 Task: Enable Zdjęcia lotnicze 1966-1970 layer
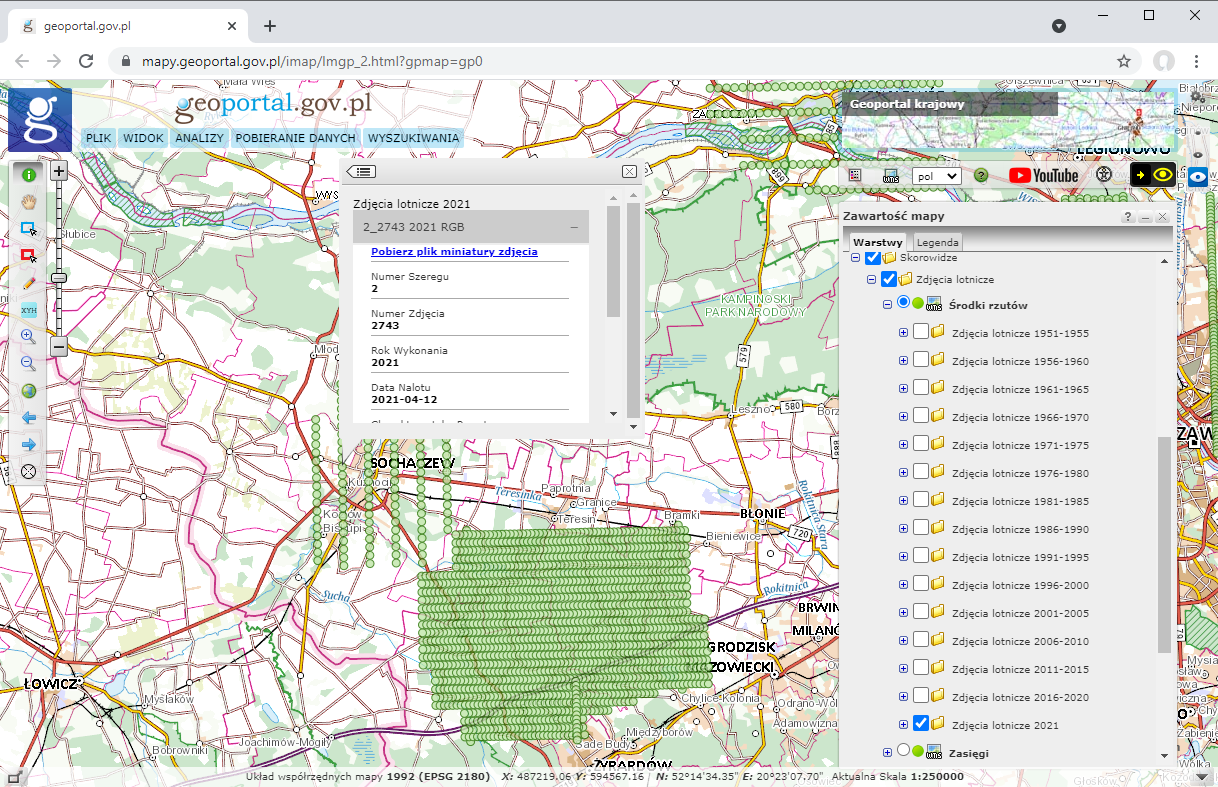[x=921, y=417]
